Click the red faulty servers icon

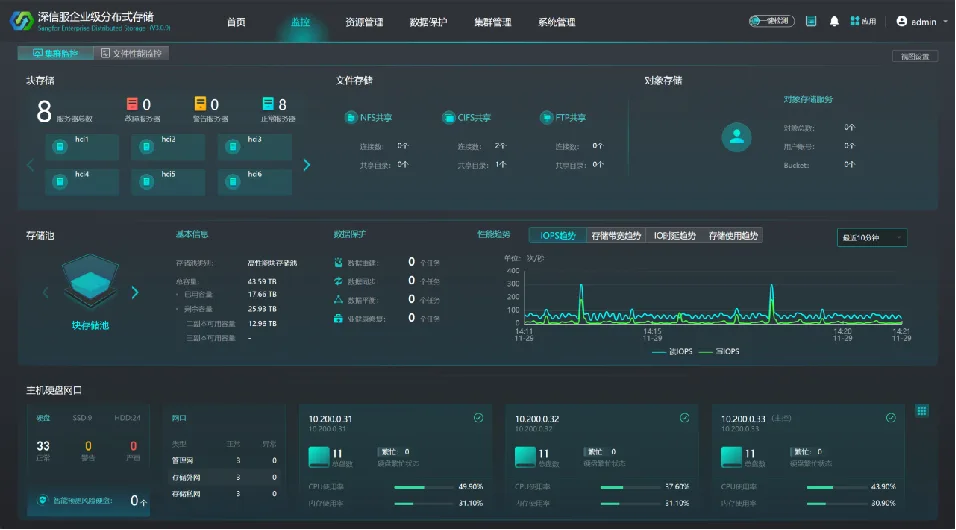point(132,104)
